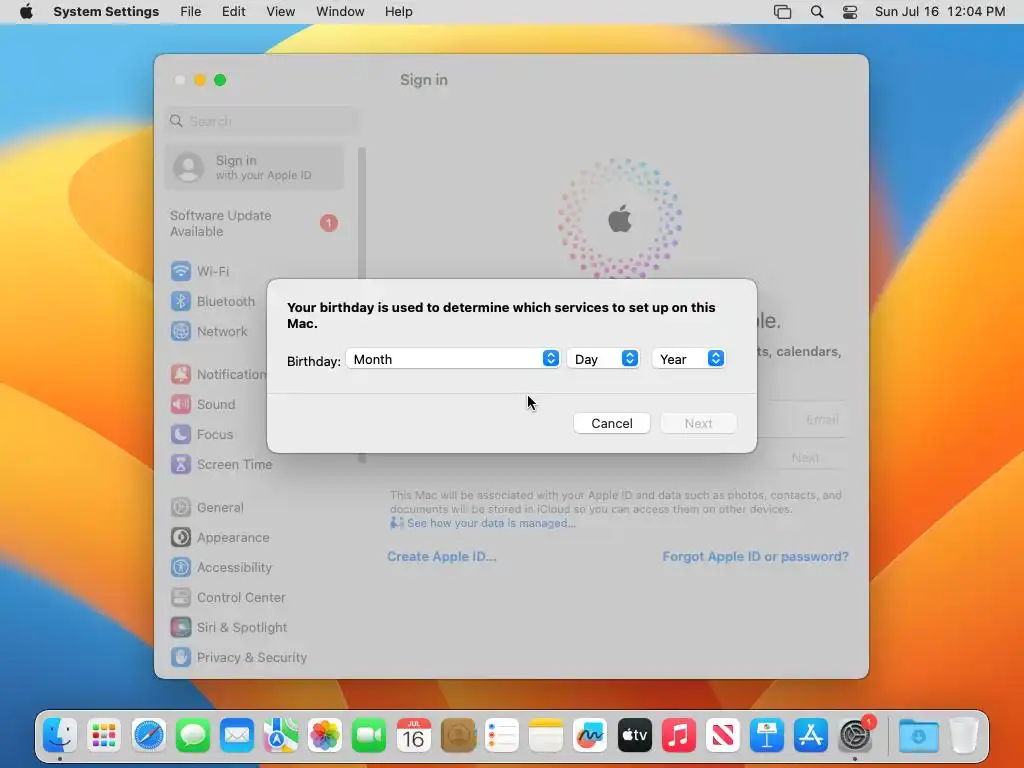Viewport: 1024px width, 768px height.
Task: Open Control Center from menu bar
Action: (850, 12)
